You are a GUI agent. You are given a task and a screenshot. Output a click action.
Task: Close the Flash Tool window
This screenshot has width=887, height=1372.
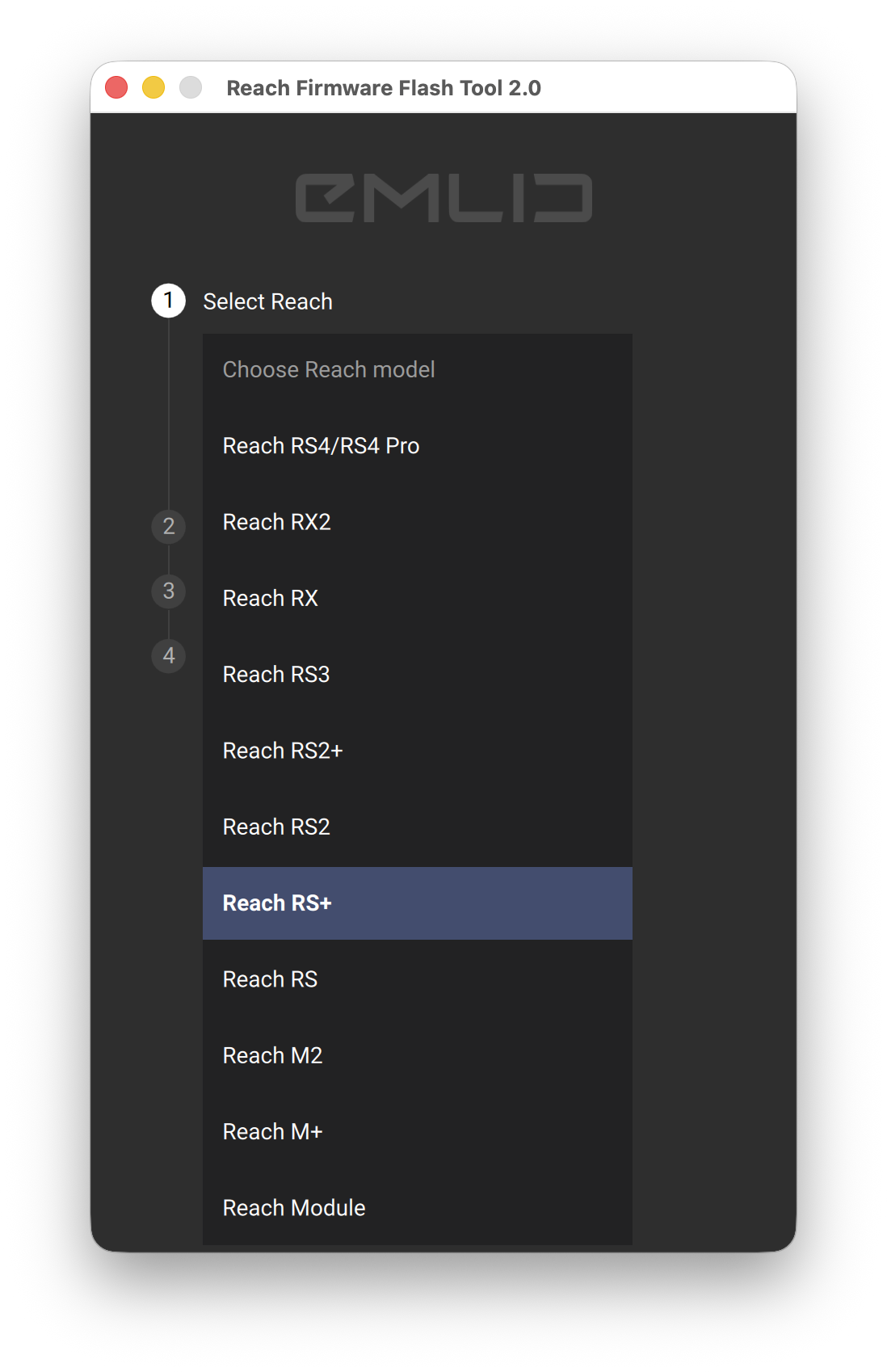[116, 87]
